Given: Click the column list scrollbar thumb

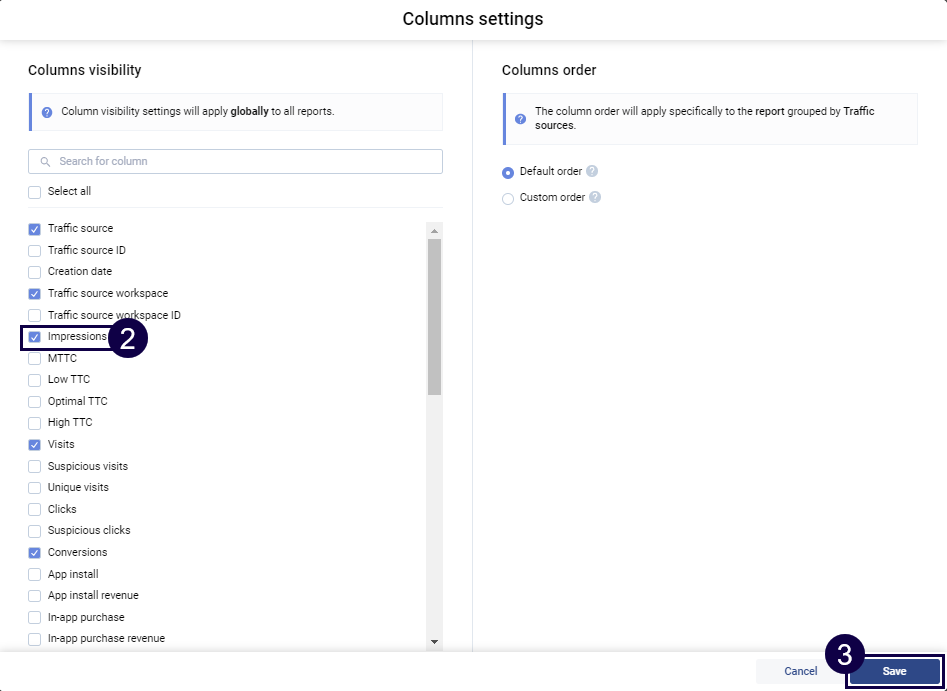Looking at the screenshot, I should click(434, 315).
